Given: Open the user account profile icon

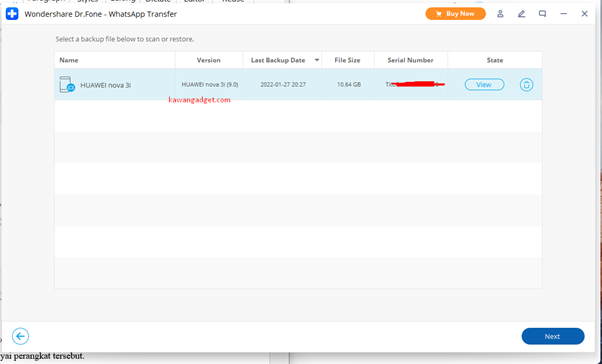Looking at the screenshot, I should click(x=500, y=14).
